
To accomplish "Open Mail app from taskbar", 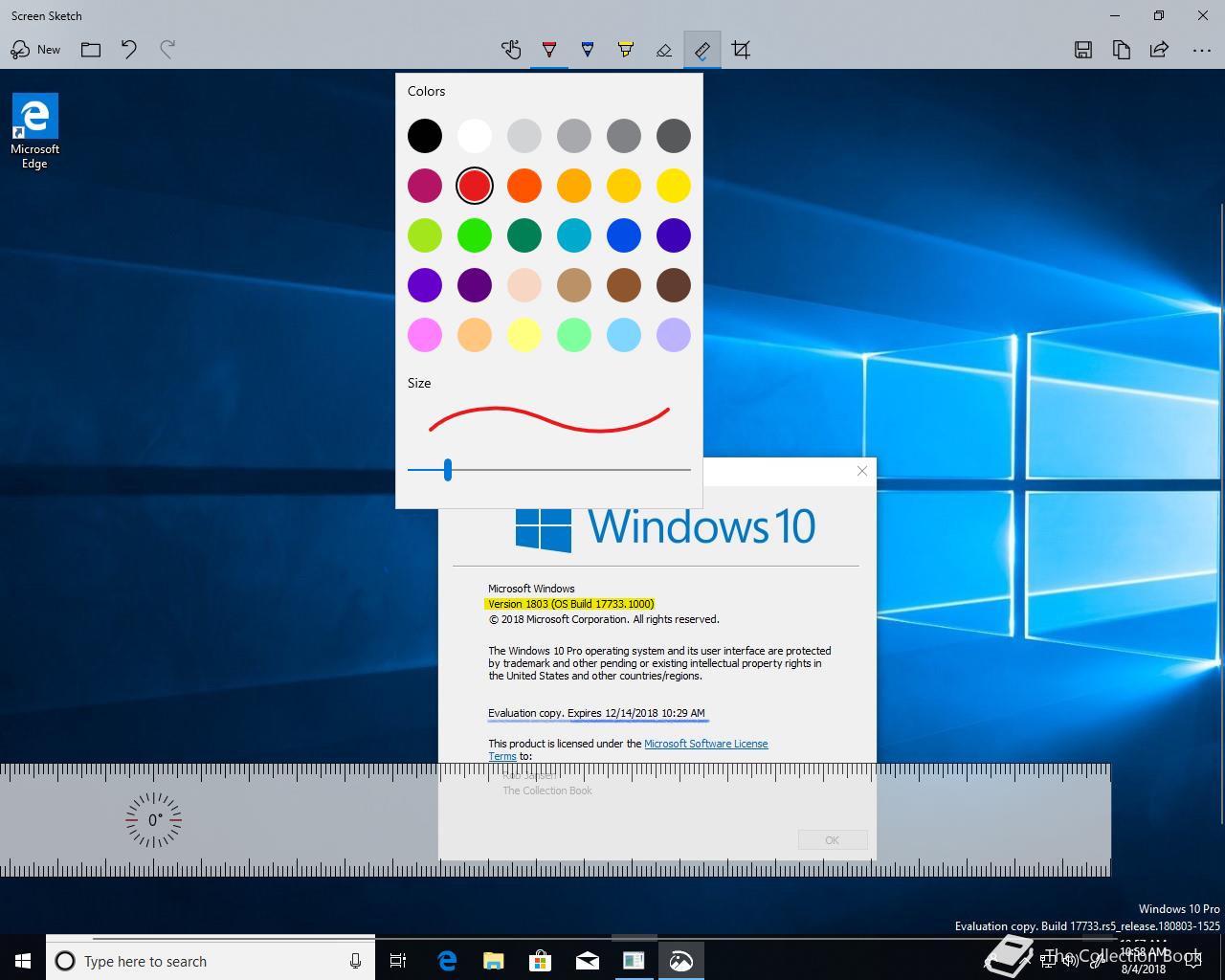I will [588, 961].
